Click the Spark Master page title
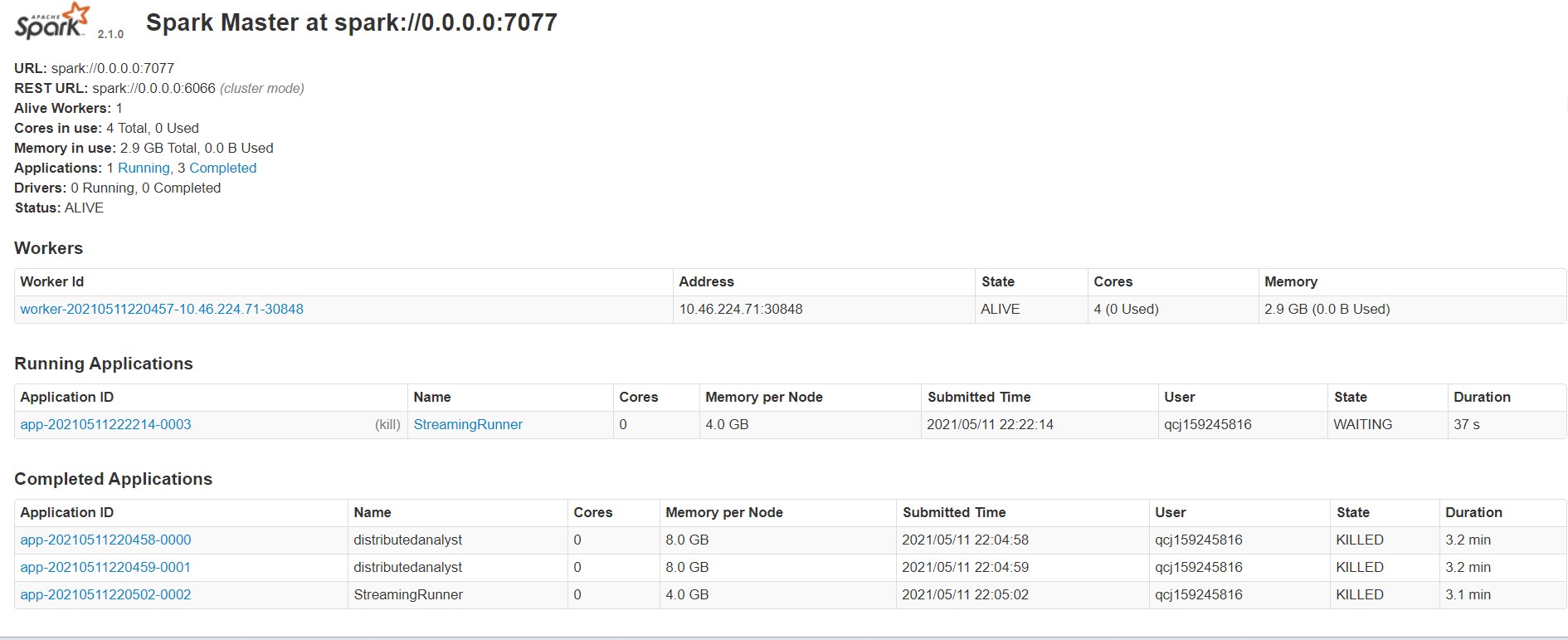Image resolution: width=1568 pixels, height=640 pixels. 352,22
